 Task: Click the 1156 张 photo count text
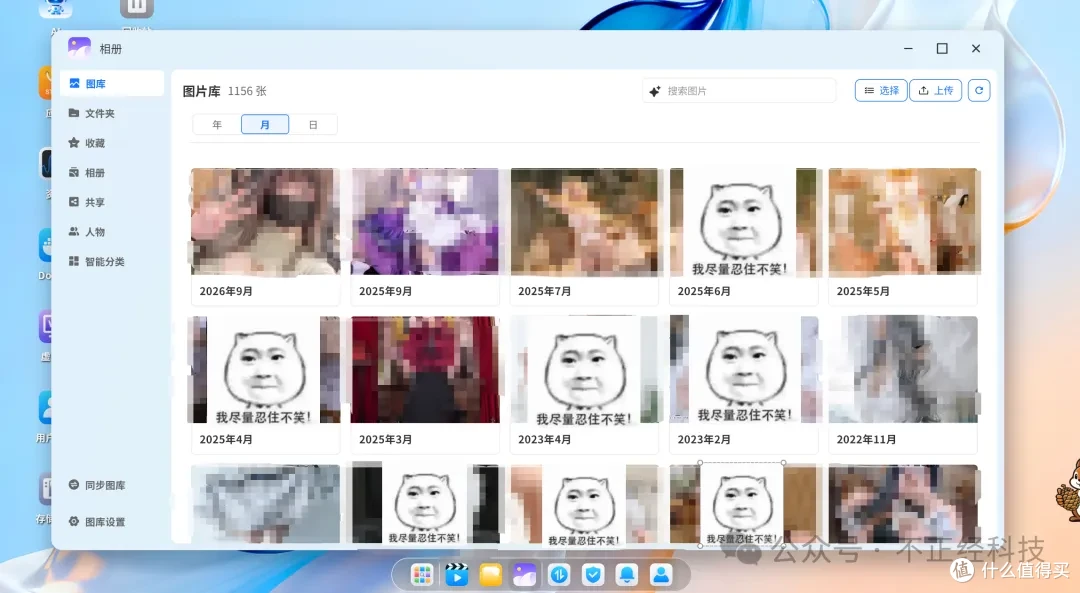click(x=247, y=91)
